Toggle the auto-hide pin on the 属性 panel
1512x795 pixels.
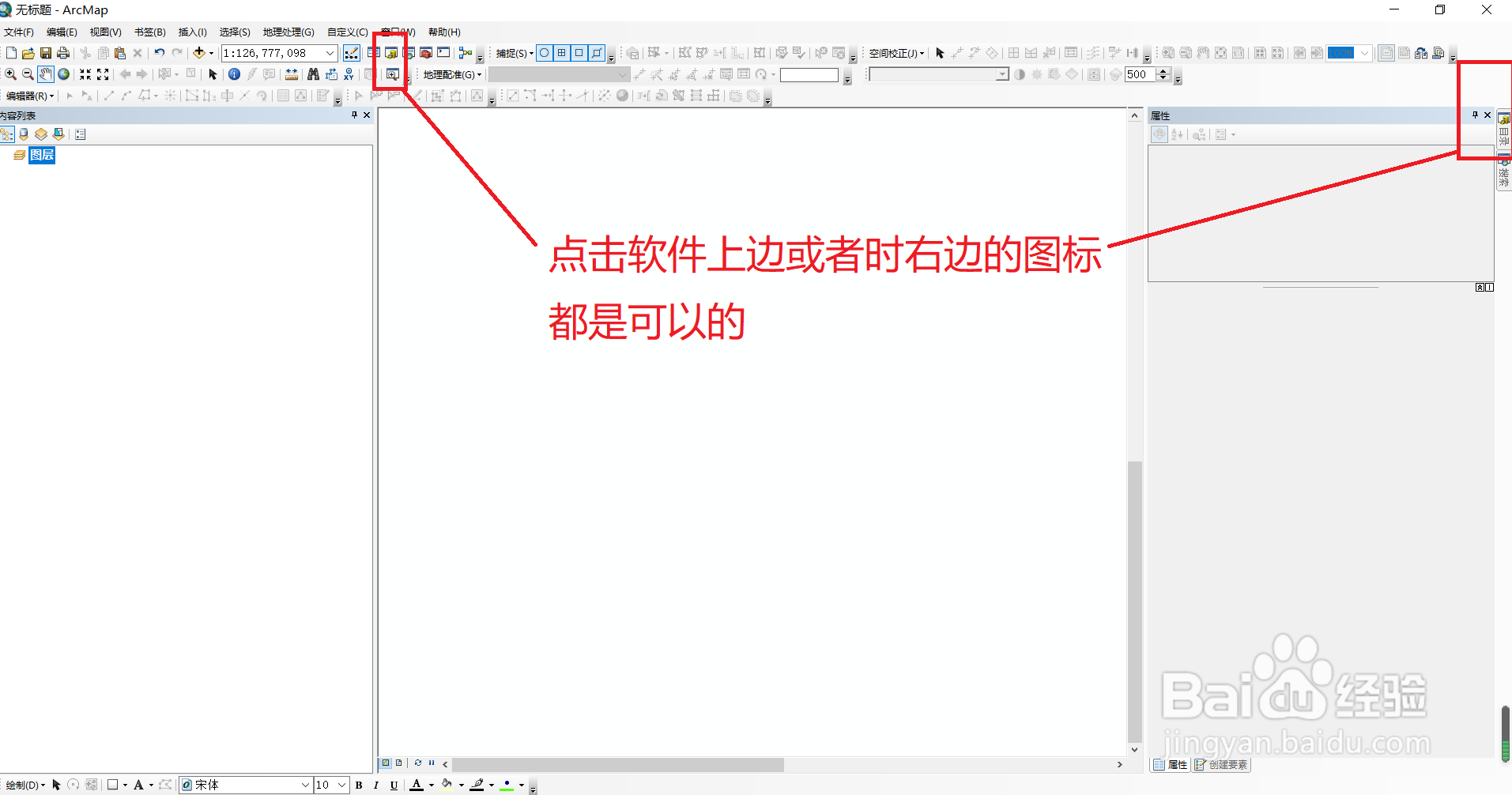click(1475, 115)
